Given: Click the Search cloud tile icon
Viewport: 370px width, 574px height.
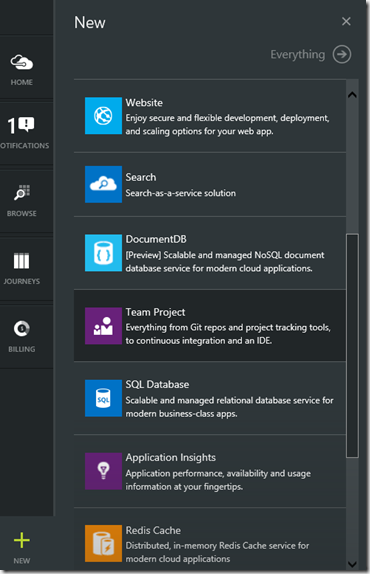Looking at the screenshot, I should pyautogui.click(x=103, y=184).
